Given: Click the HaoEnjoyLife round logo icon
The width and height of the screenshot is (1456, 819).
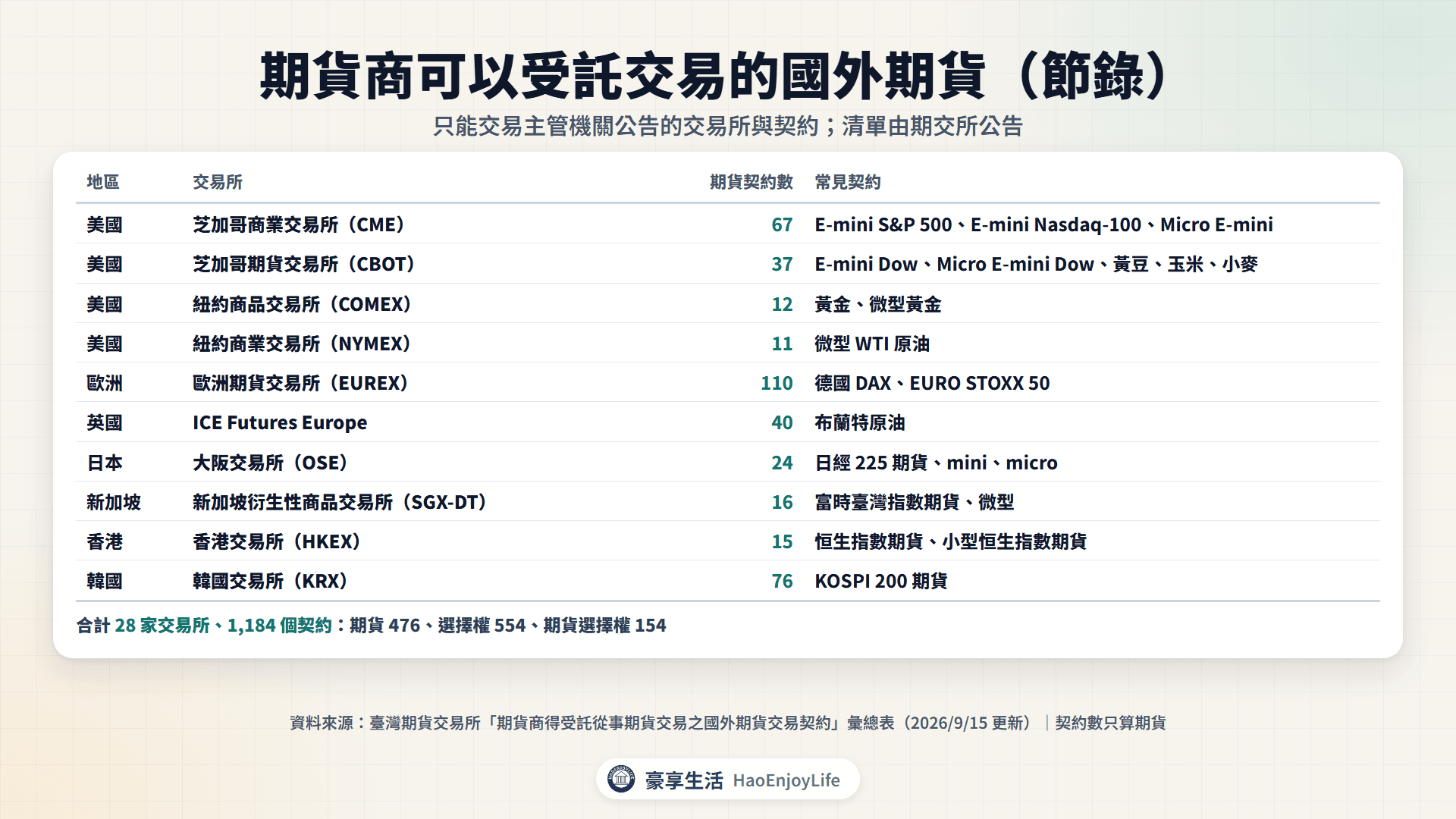Looking at the screenshot, I should [621, 779].
